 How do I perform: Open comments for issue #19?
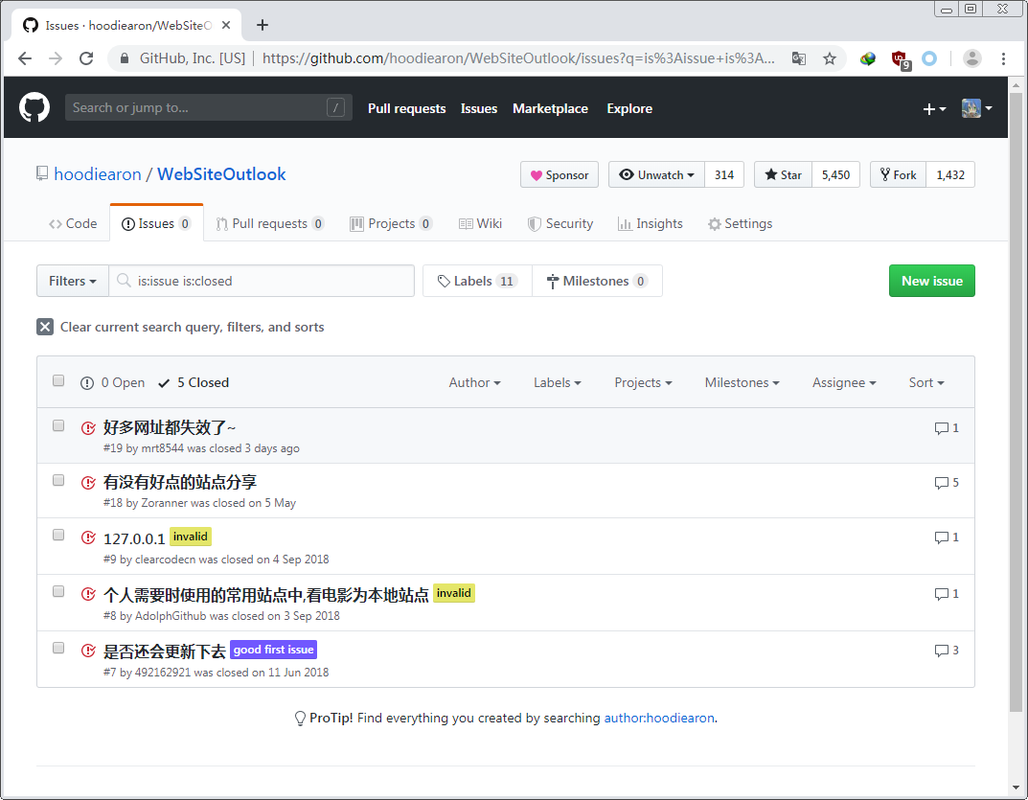tap(946, 428)
